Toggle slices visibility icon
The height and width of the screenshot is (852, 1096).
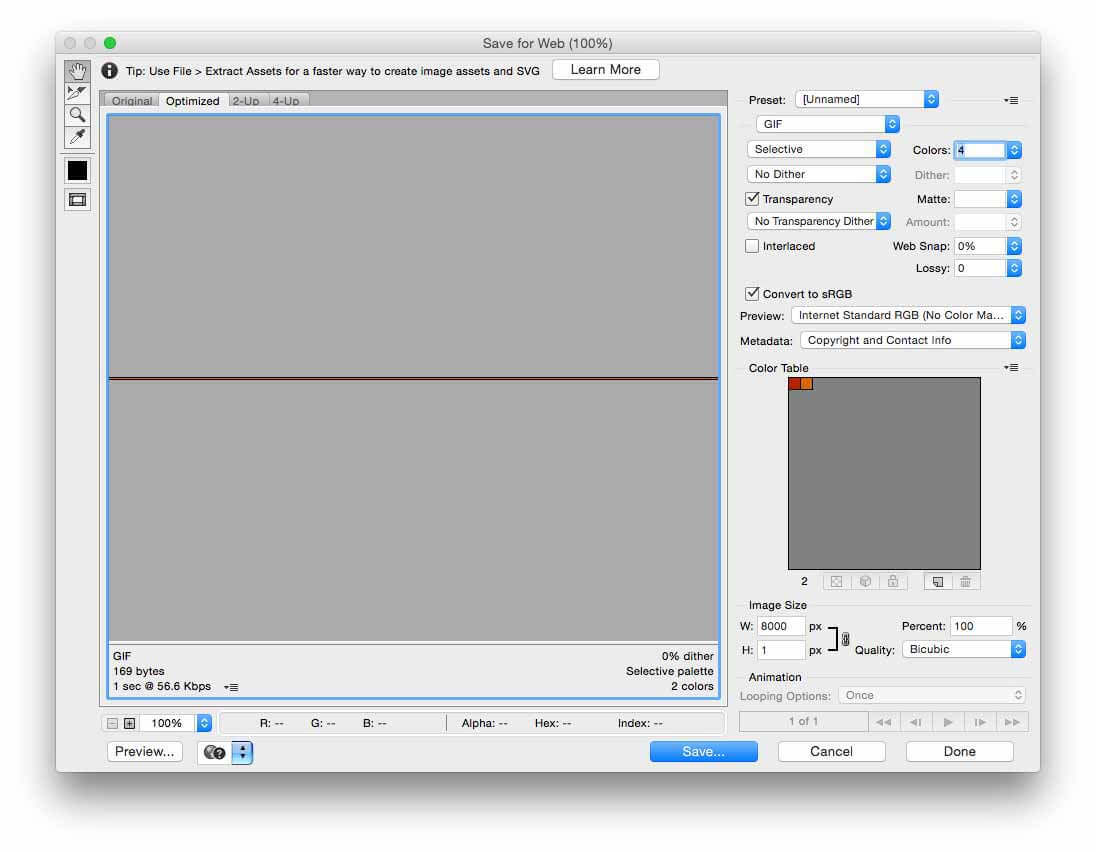[x=77, y=200]
